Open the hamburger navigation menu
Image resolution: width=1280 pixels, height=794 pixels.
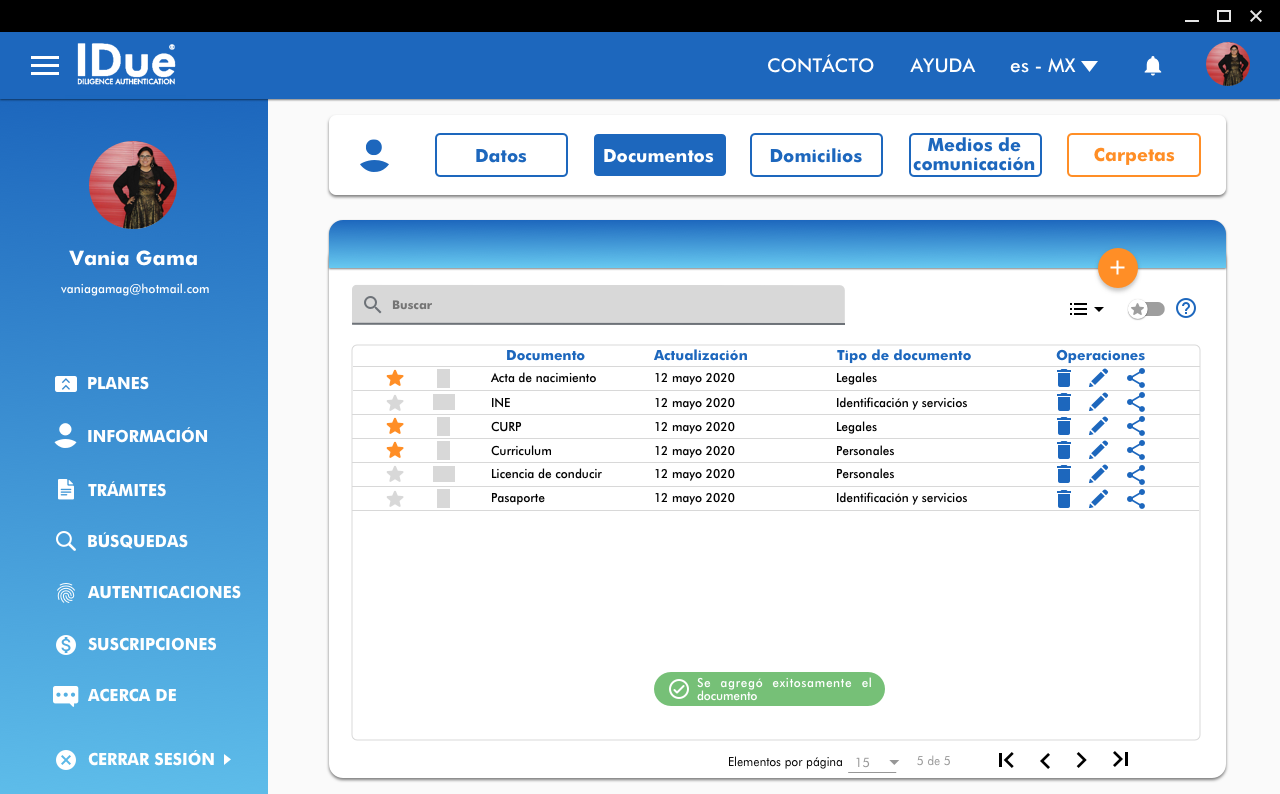(45, 66)
